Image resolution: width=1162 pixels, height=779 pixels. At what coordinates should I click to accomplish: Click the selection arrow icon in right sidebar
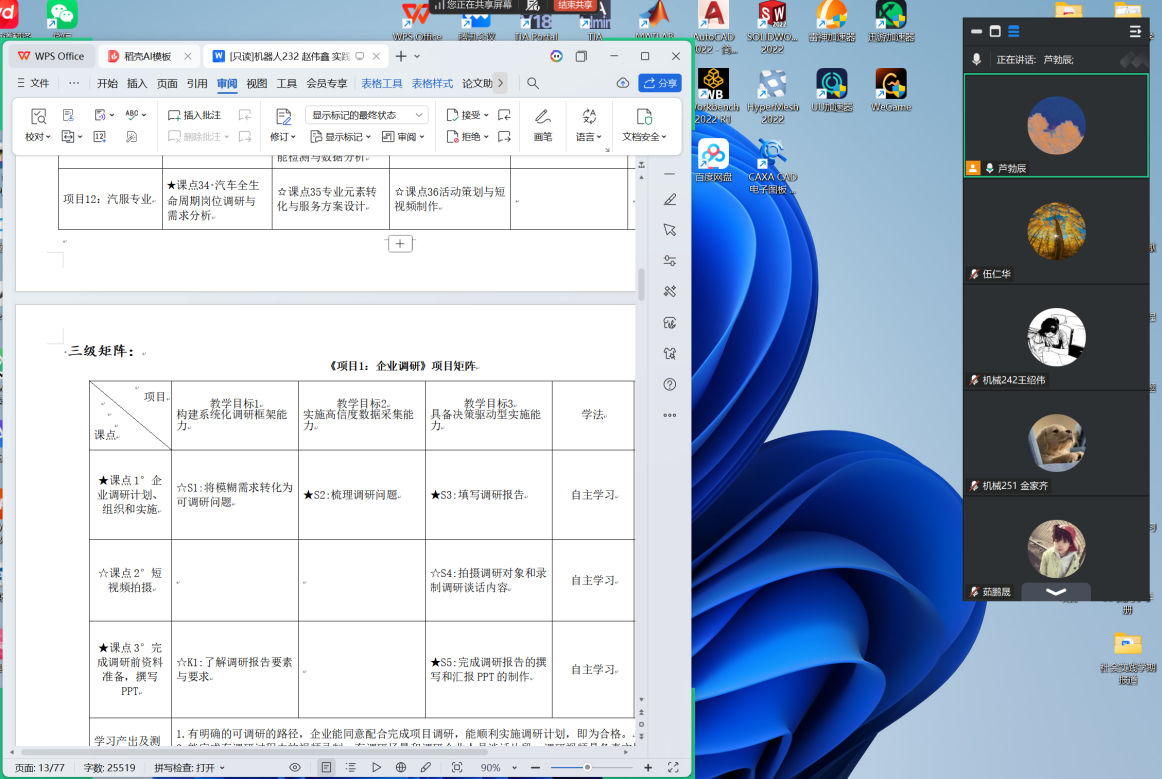670,230
